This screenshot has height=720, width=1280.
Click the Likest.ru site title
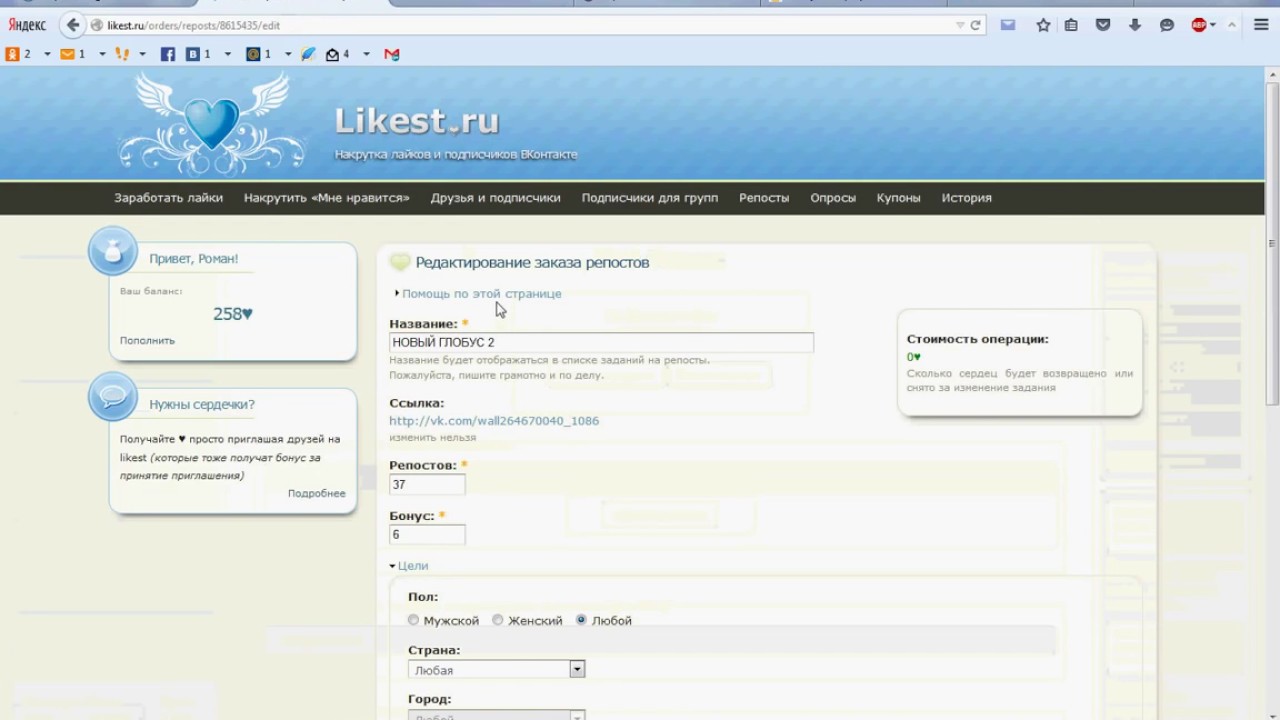coord(417,121)
